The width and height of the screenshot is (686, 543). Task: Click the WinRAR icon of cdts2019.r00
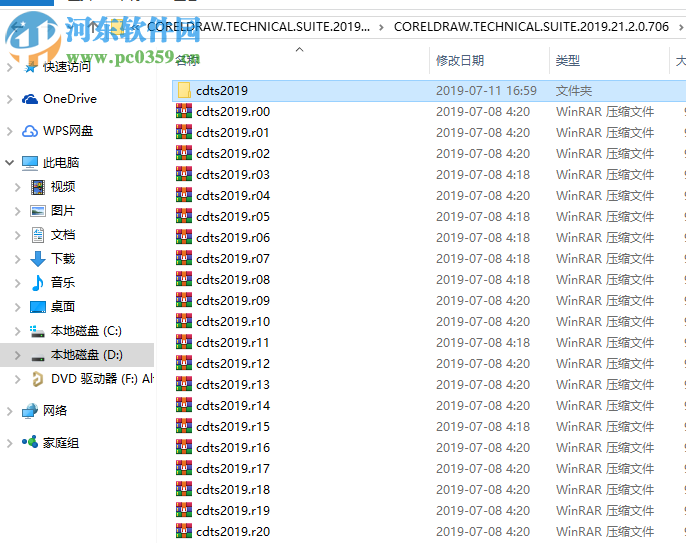click(184, 111)
